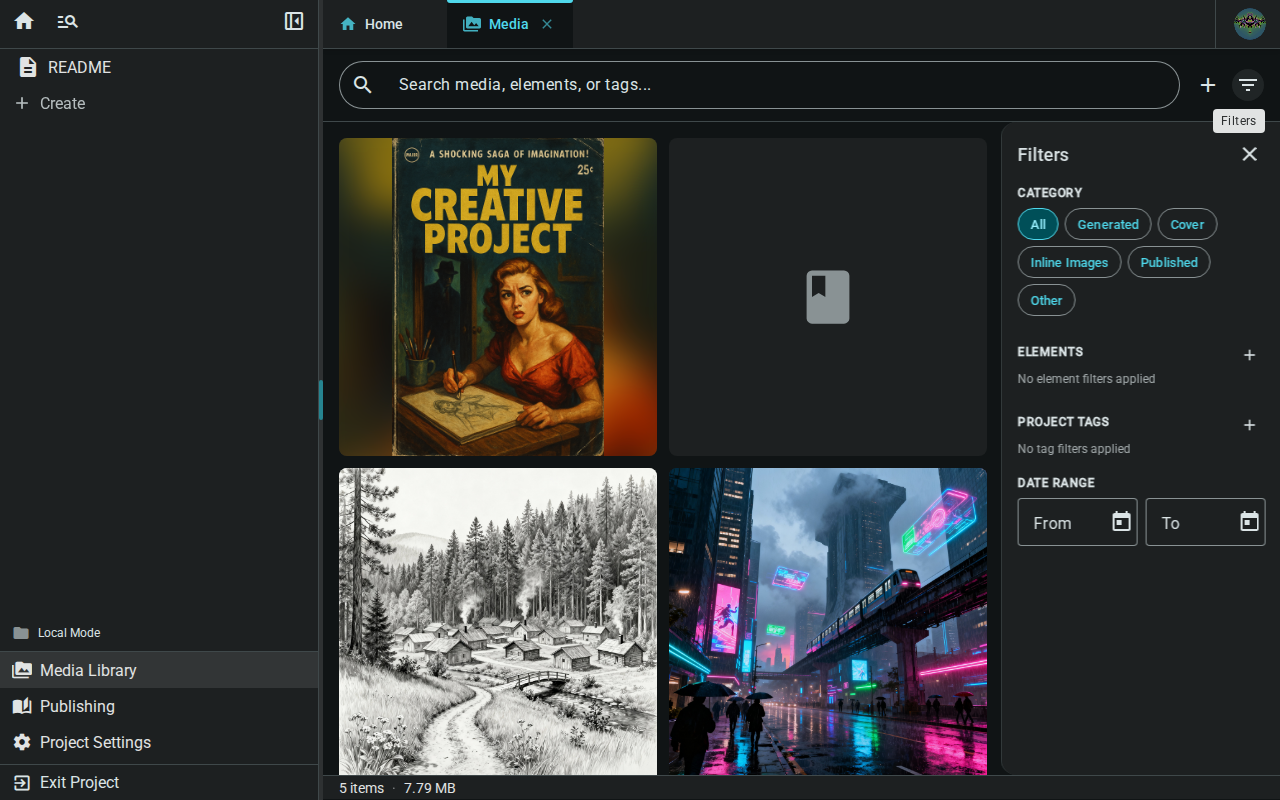
Task: Click the Local Mode folder icon
Action: (21, 633)
